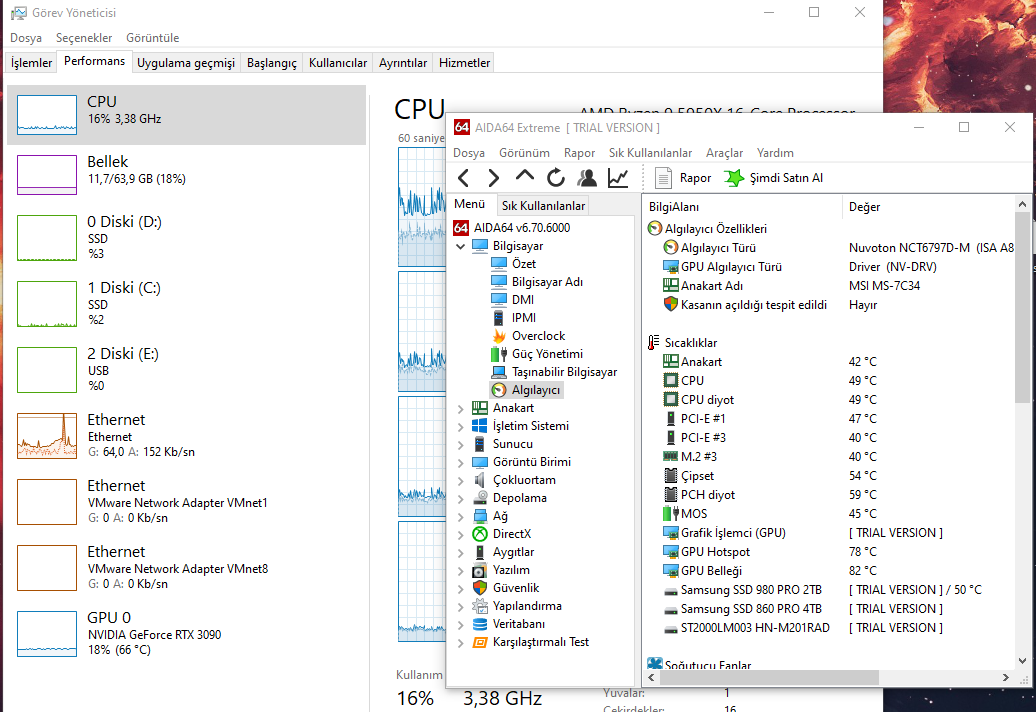1036x712 pixels.
Task: Click the AIDA64 refresh icon
Action: (x=556, y=178)
